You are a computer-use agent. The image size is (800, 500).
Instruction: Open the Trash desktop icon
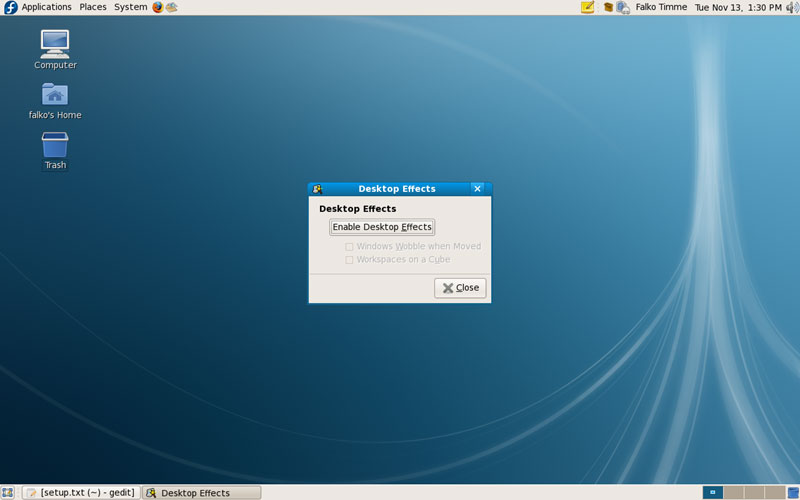[x=55, y=144]
